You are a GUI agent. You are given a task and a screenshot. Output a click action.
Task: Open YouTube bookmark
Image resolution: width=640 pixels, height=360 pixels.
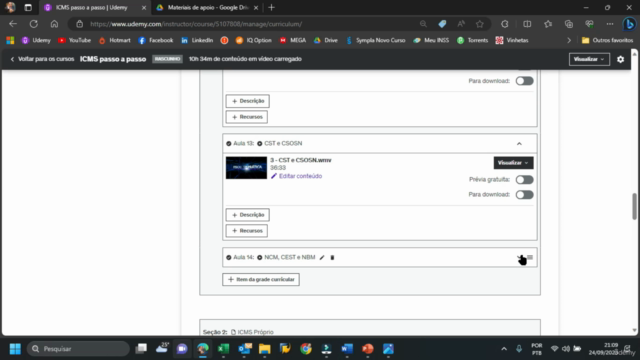click(x=74, y=40)
